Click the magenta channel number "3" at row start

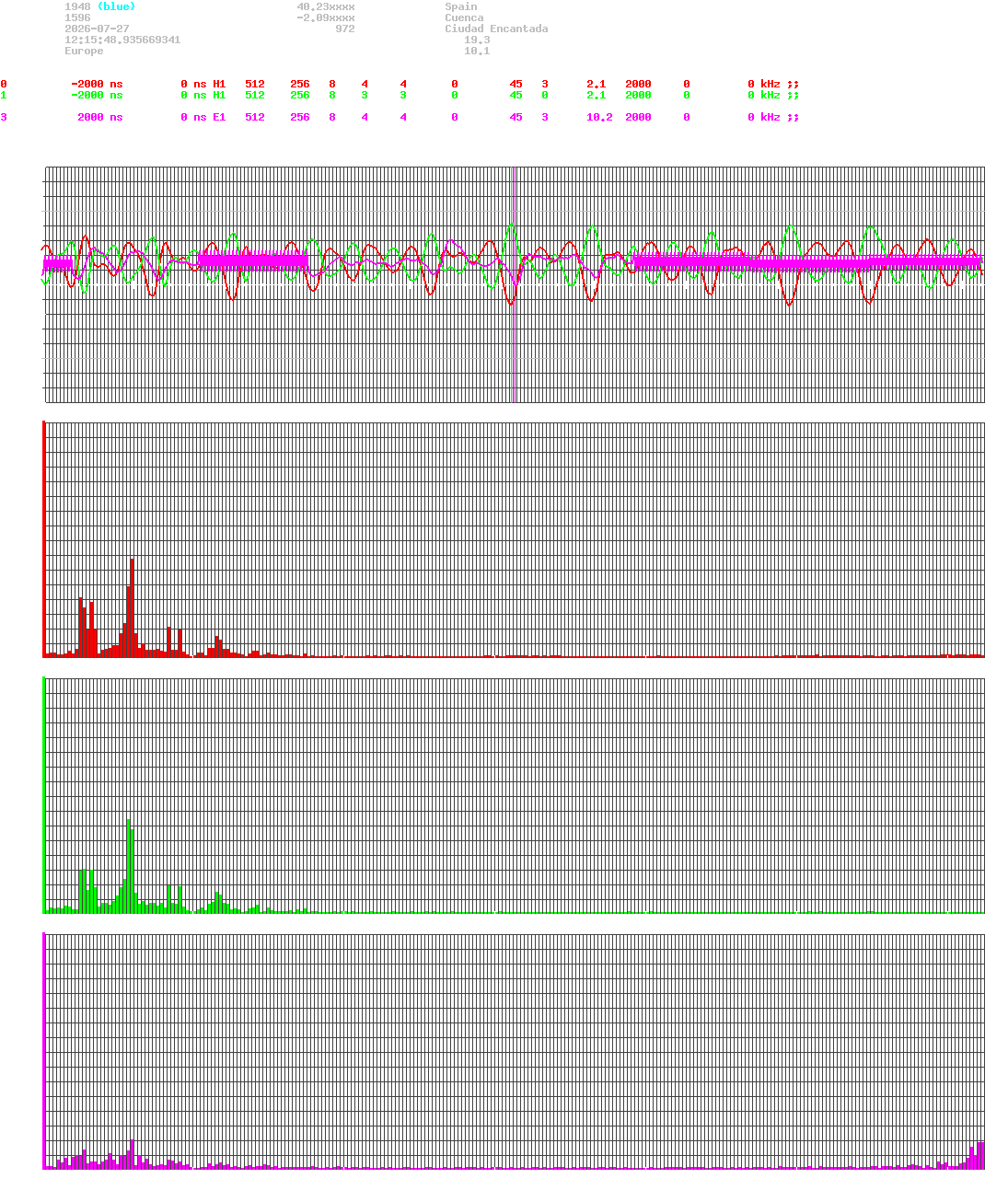[4, 117]
